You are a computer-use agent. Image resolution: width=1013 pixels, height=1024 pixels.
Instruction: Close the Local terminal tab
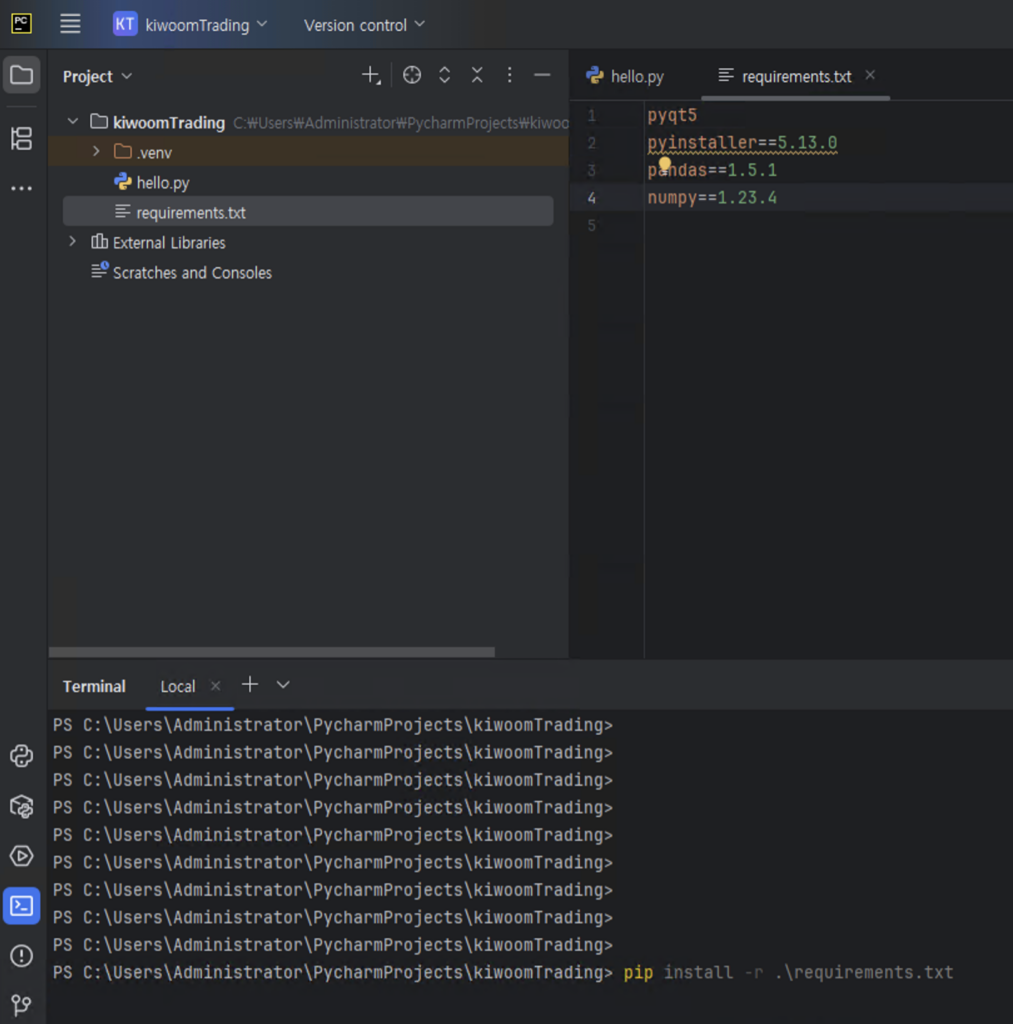click(216, 686)
